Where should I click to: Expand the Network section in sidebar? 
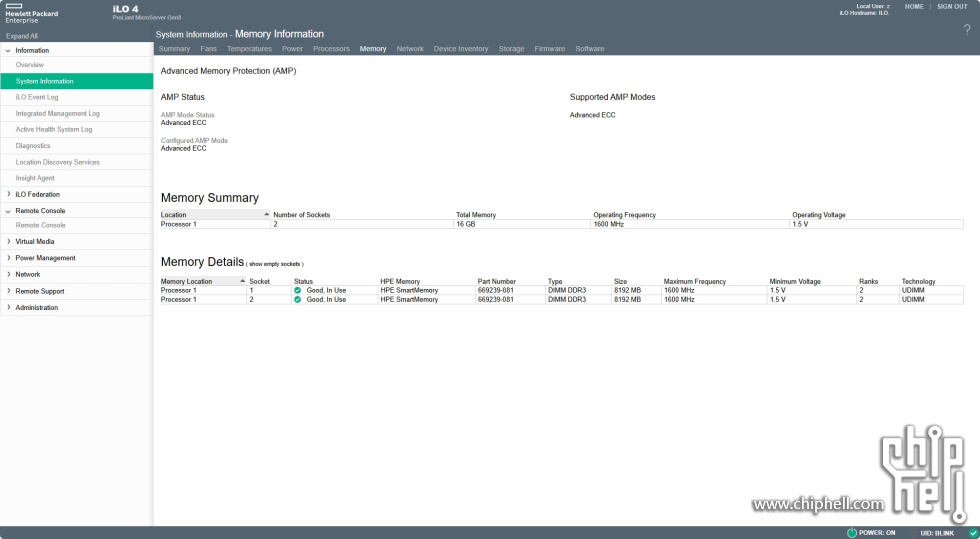point(8,274)
